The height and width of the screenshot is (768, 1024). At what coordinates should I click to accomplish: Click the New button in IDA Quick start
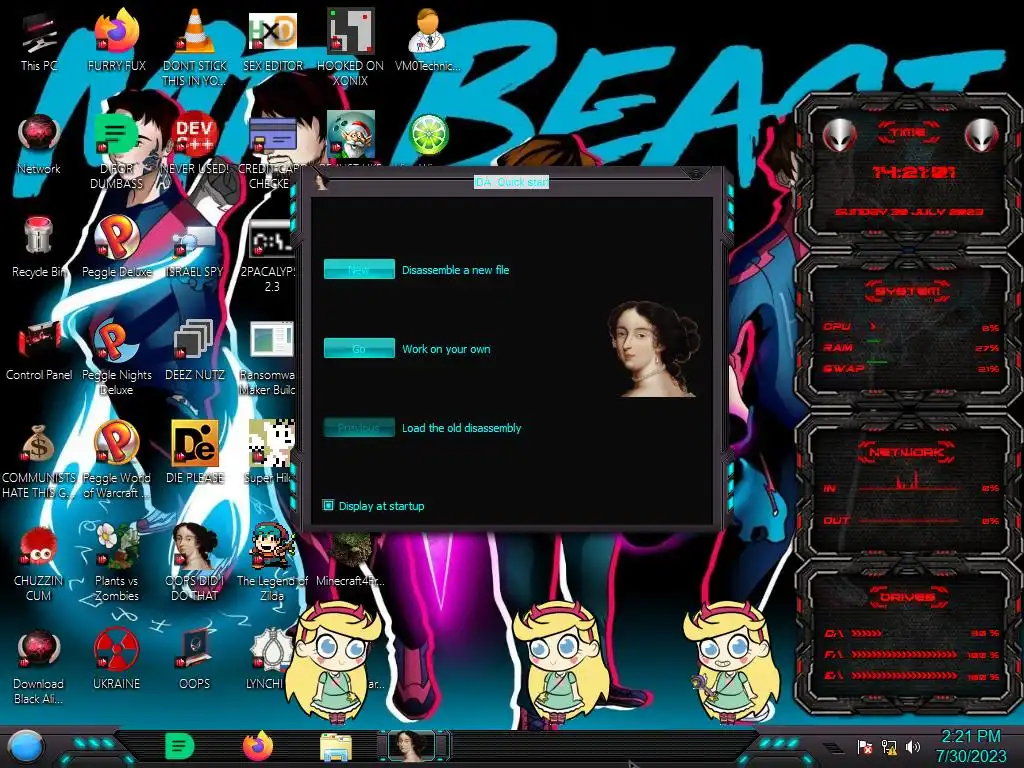click(359, 269)
